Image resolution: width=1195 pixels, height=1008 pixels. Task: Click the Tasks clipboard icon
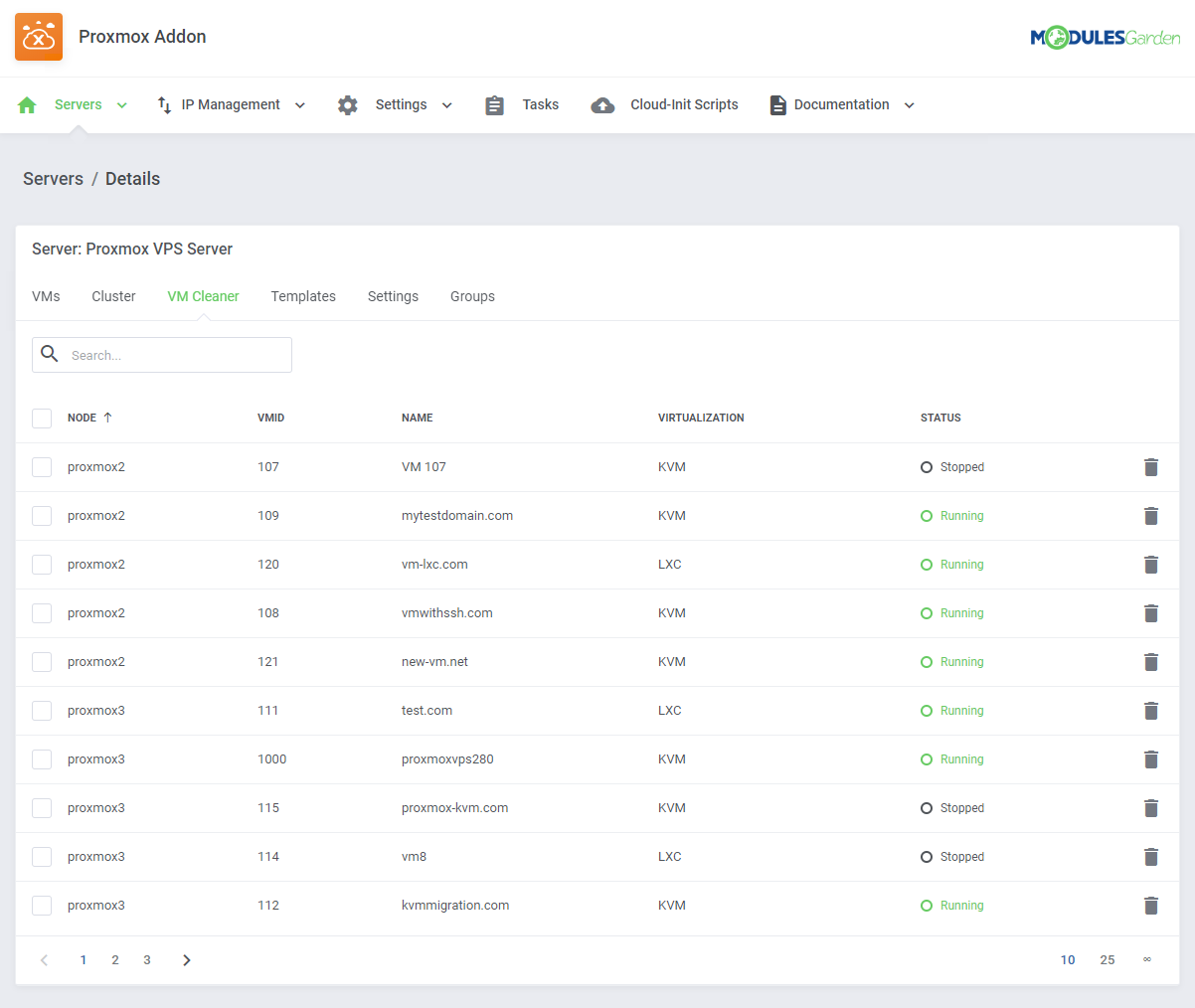click(494, 105)
